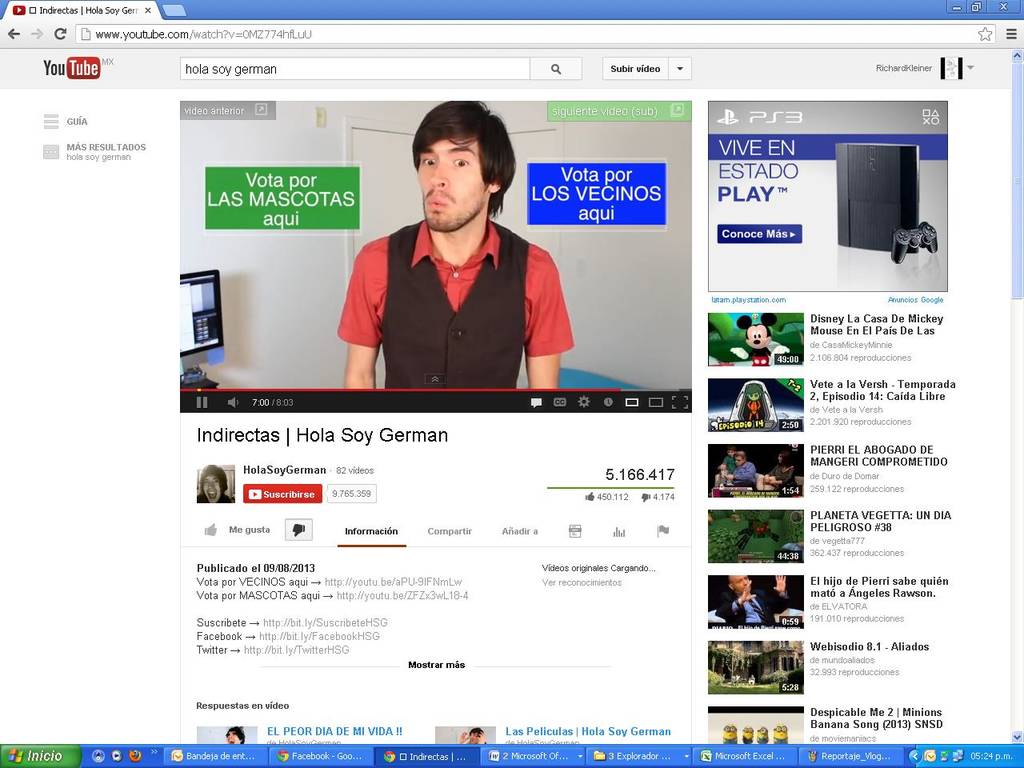1024x768 pixels.
Task: Expand the Subir vídeo dropdown arrow
Action: click(680, 69)
